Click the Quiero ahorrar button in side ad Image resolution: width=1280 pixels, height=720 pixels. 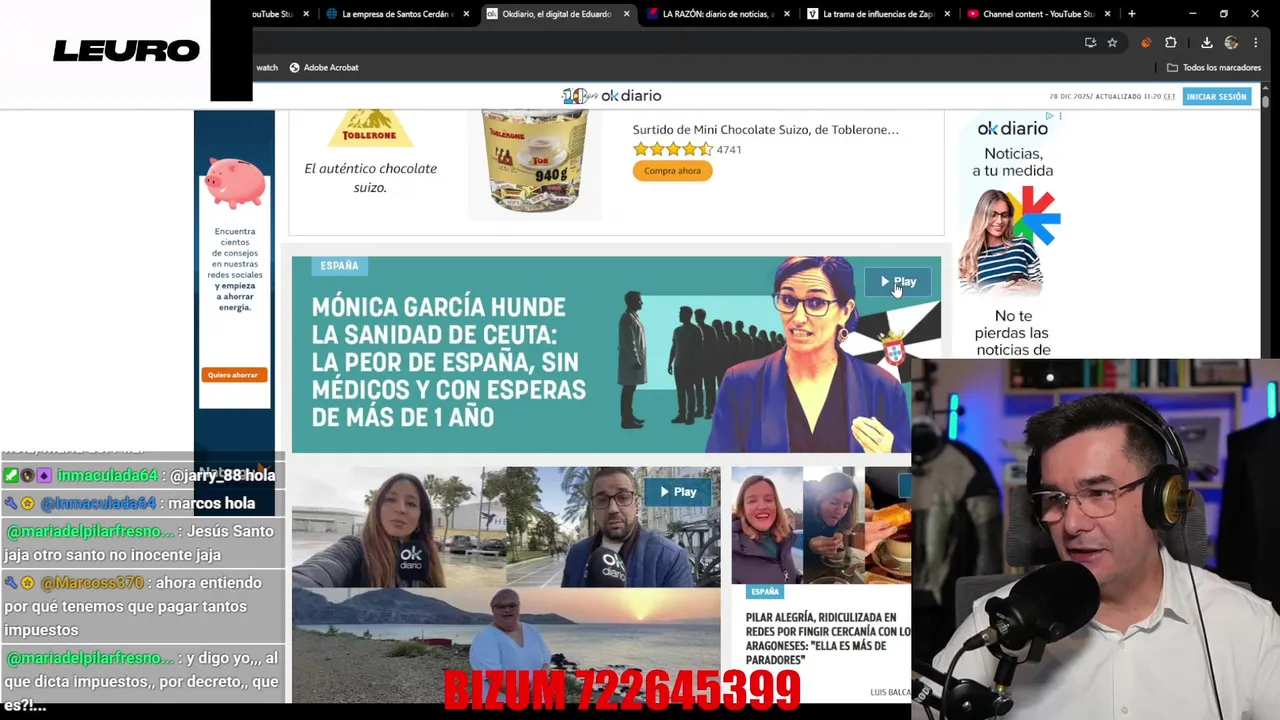click(x=233, y=375)
